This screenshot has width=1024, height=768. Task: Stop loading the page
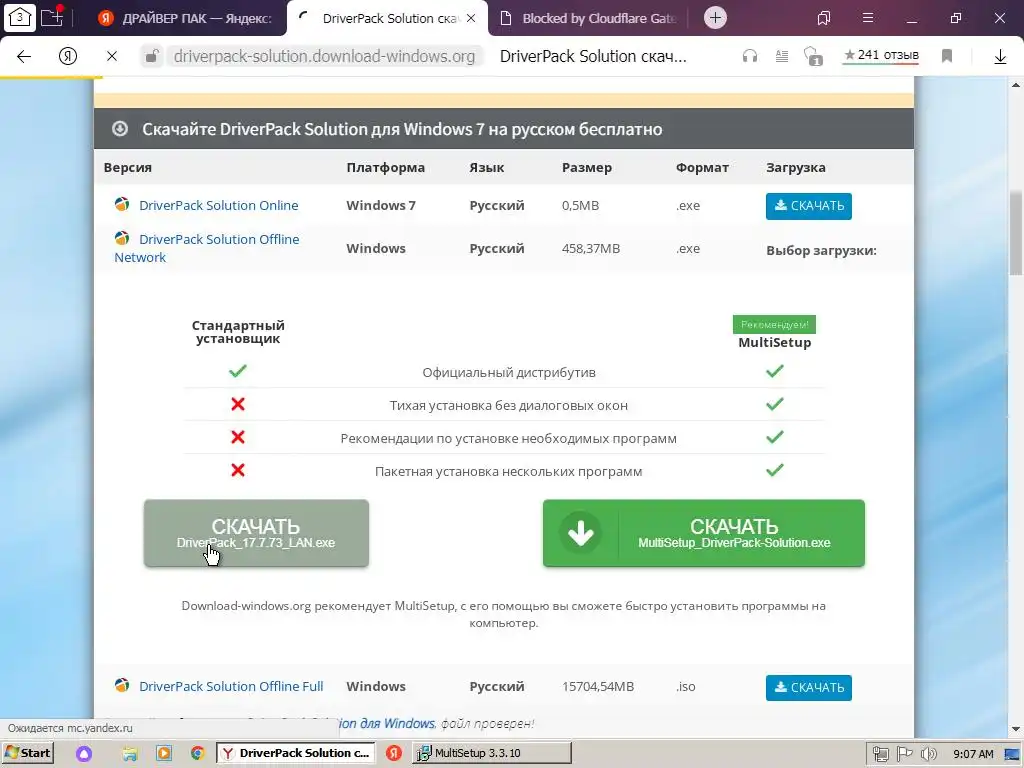click(x=112, y=56)
